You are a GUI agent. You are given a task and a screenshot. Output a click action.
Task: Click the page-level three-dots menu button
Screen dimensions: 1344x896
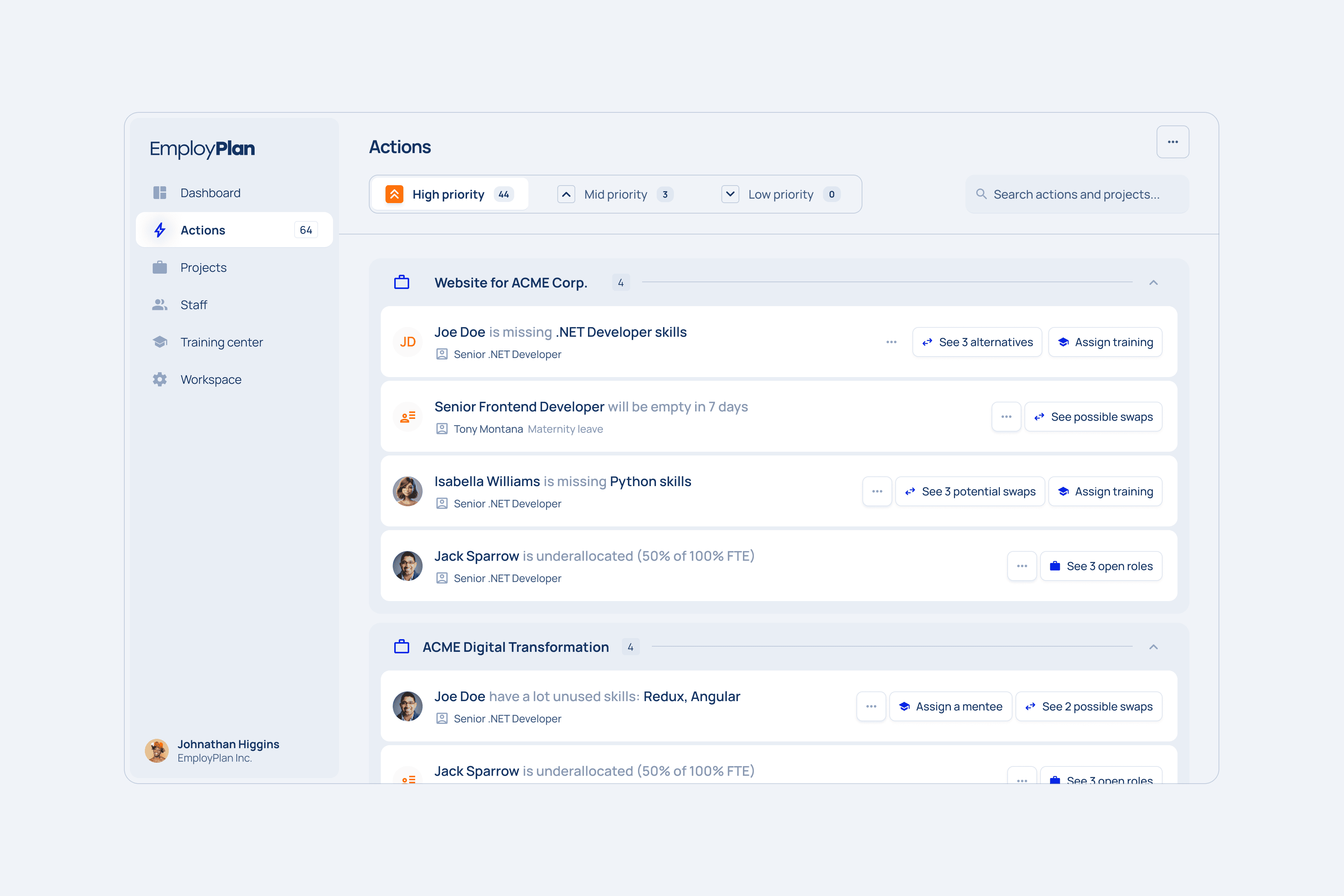pos(1172,142)
